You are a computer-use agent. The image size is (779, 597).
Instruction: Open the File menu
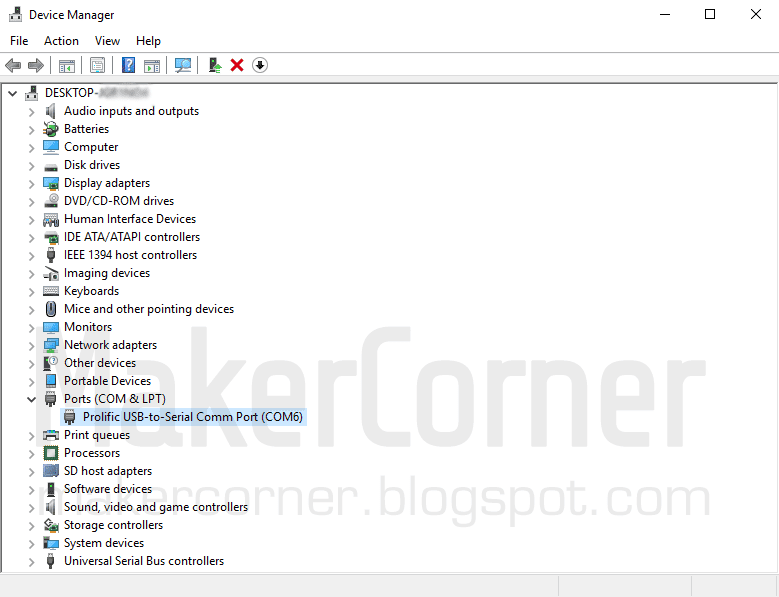tap(19, 41)
